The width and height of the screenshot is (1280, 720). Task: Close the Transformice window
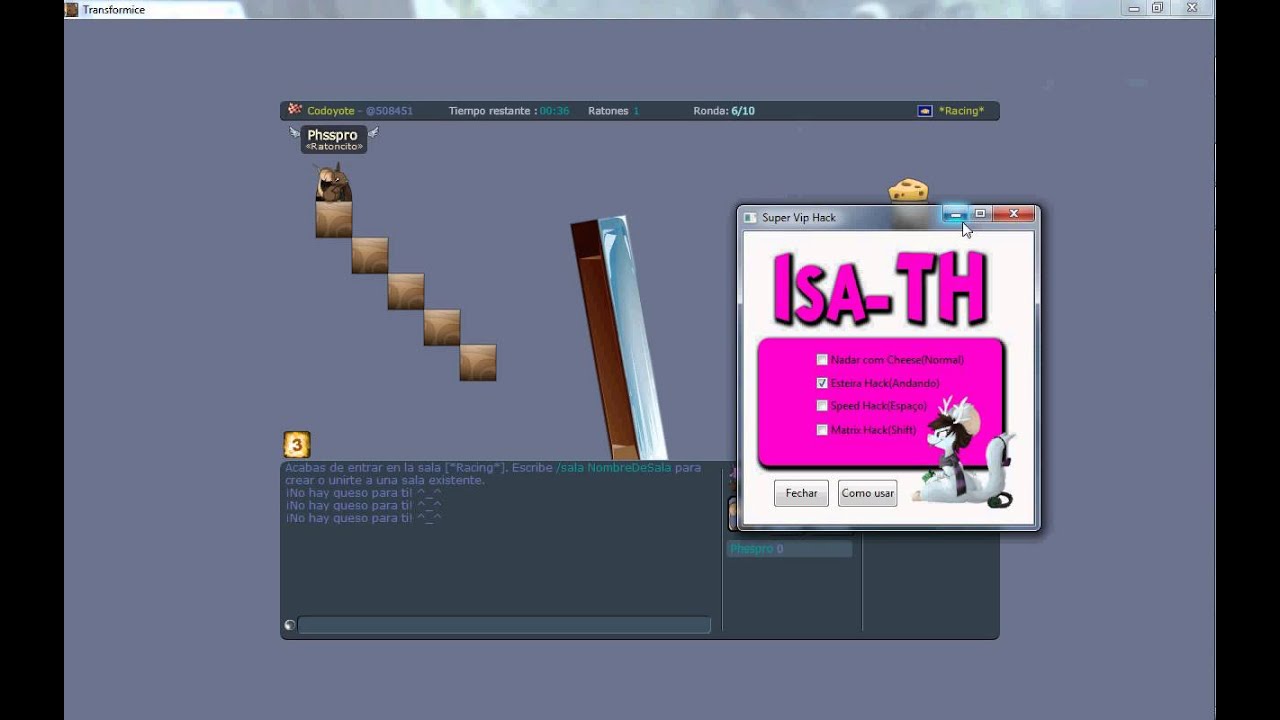tap(1192, 8)
